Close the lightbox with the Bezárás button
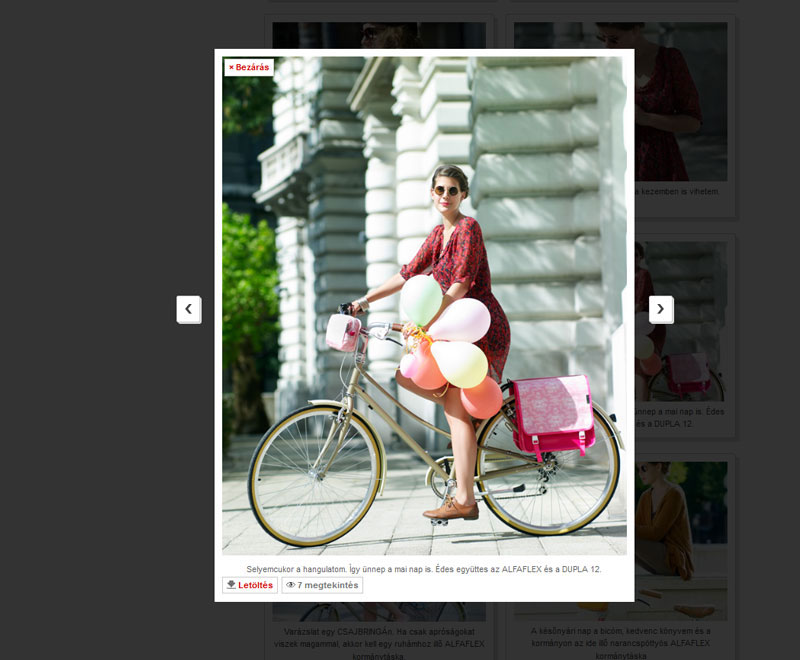The image size is (800, 660). click(249, 67)
